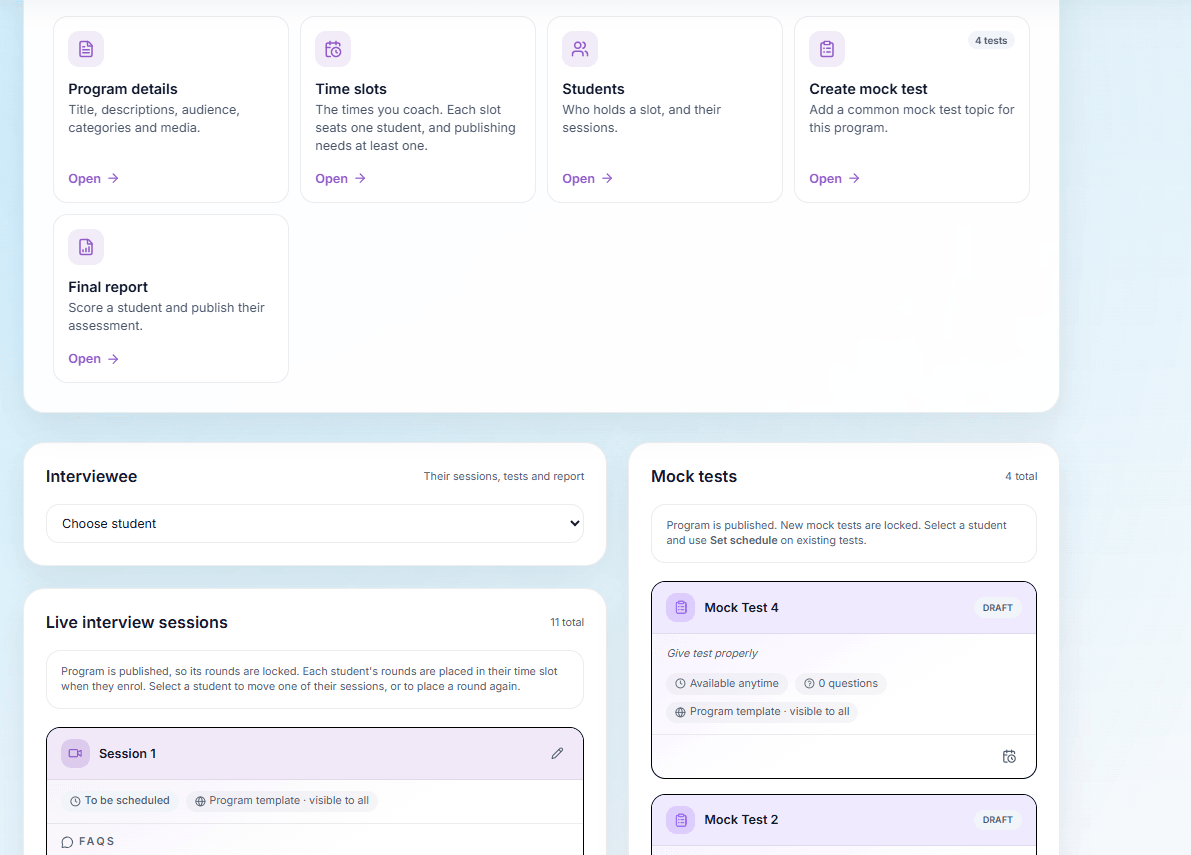Click Session 1 Program template visible to all tag
This screenshot has width=1191, height=855.
(282, 800)
